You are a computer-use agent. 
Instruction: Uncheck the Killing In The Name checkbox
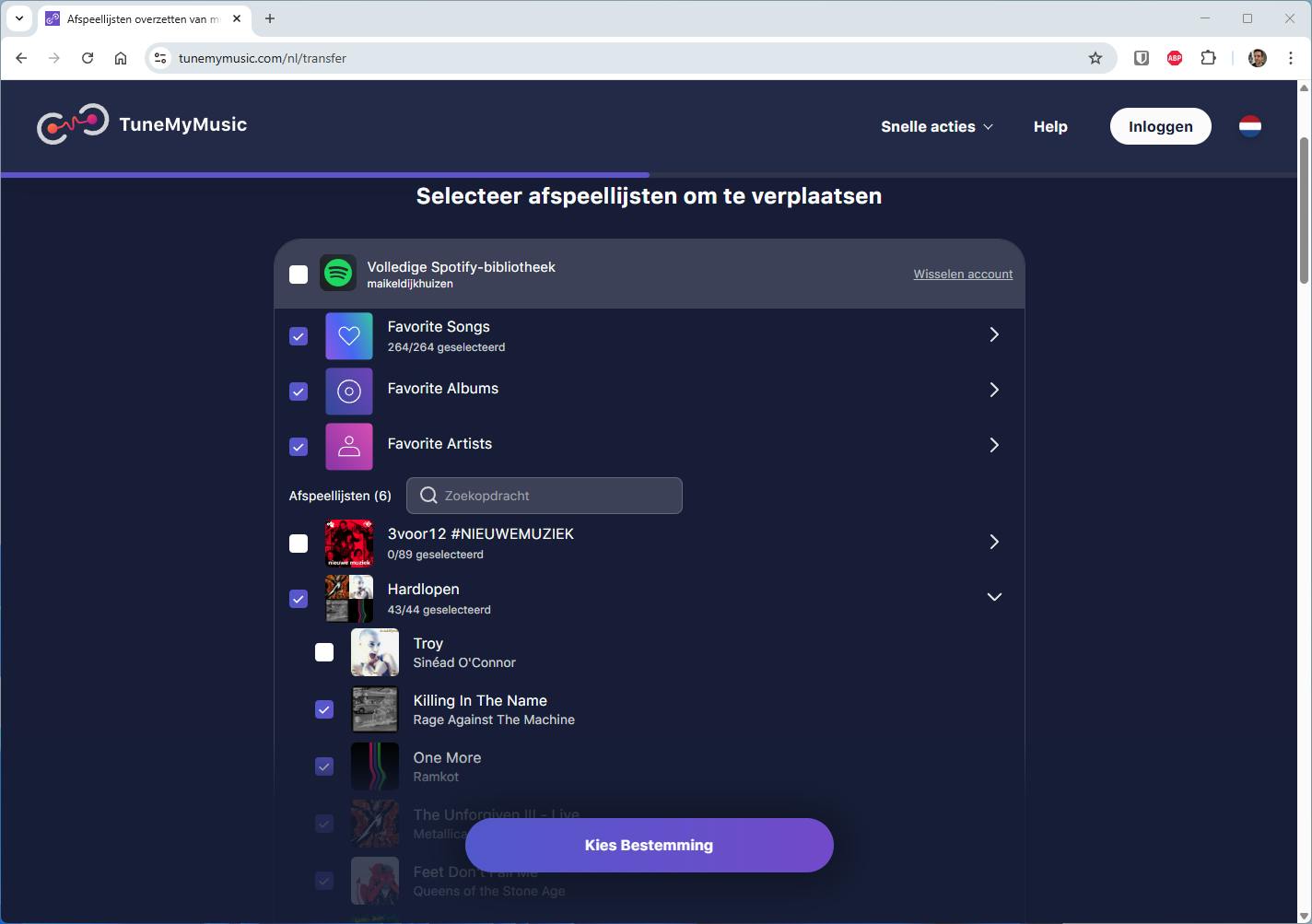(x=324, y=709)
